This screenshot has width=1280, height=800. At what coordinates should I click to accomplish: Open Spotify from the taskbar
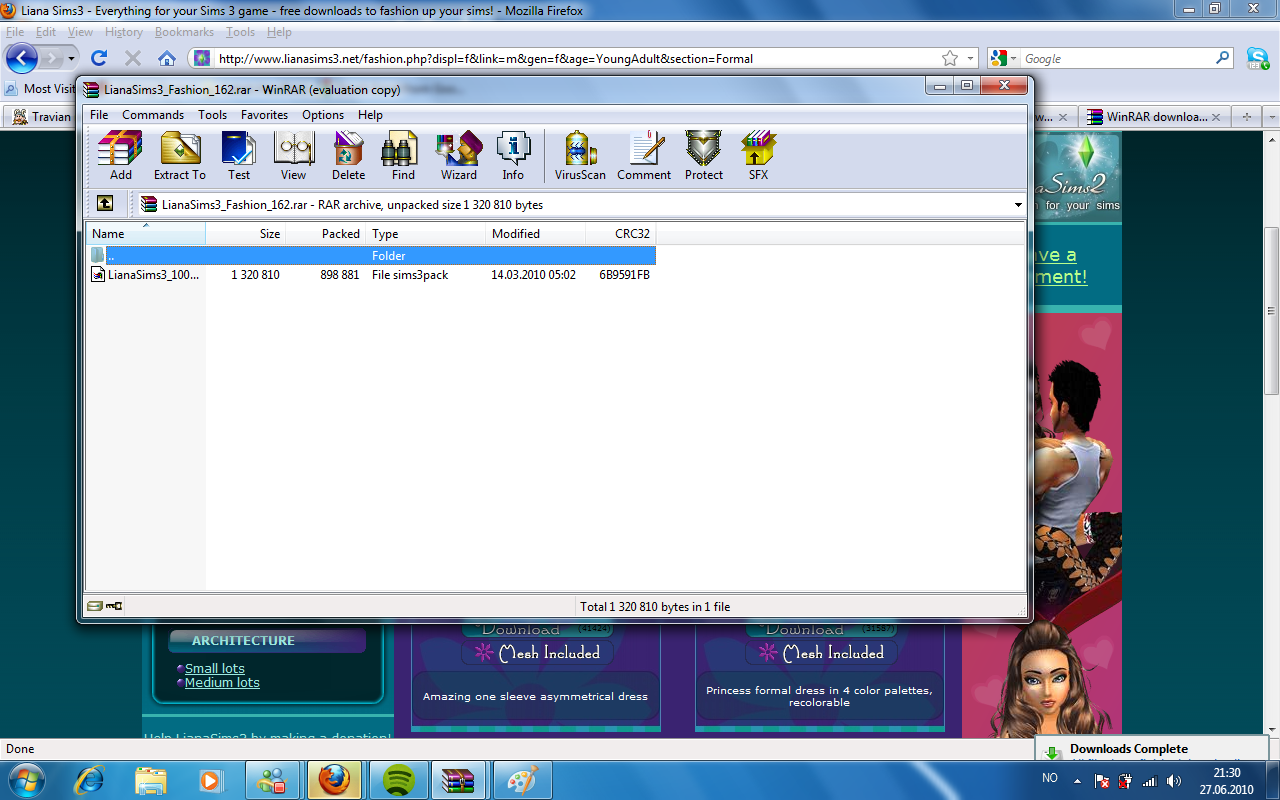399,780
